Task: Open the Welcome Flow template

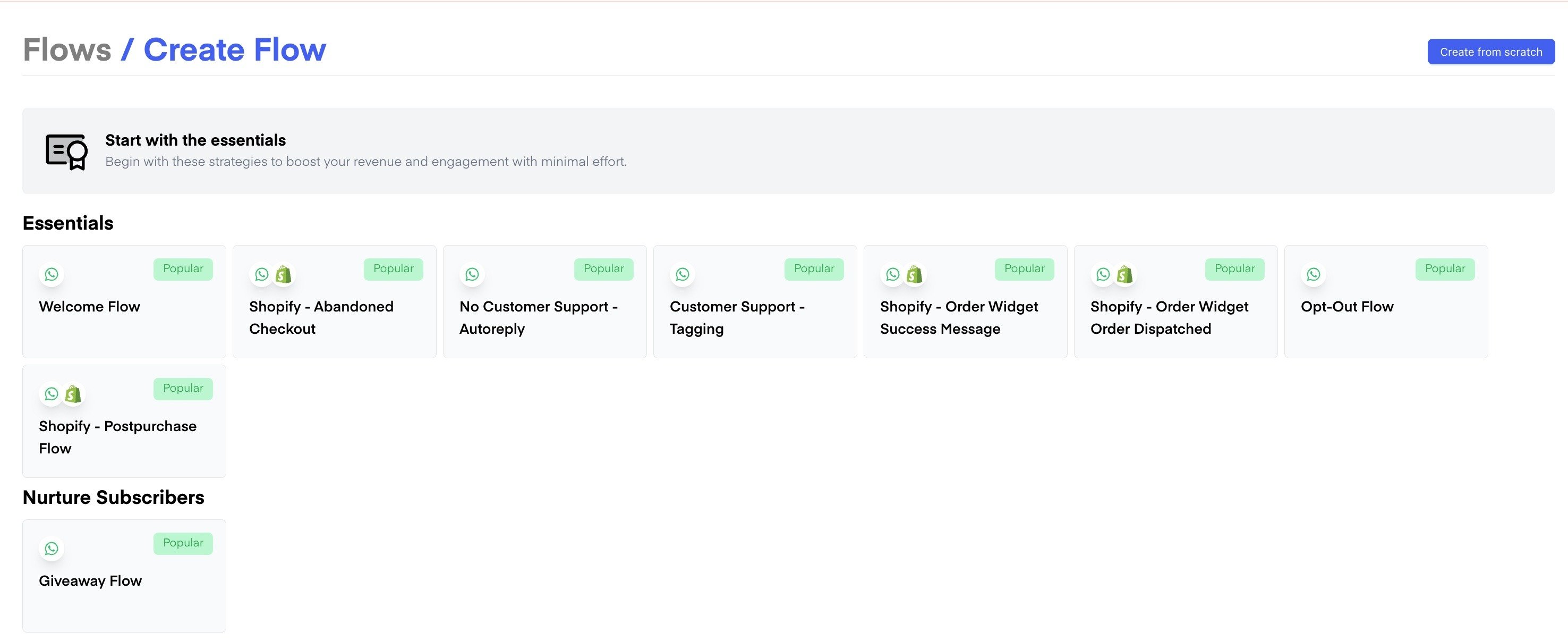Action: [124, 301]
